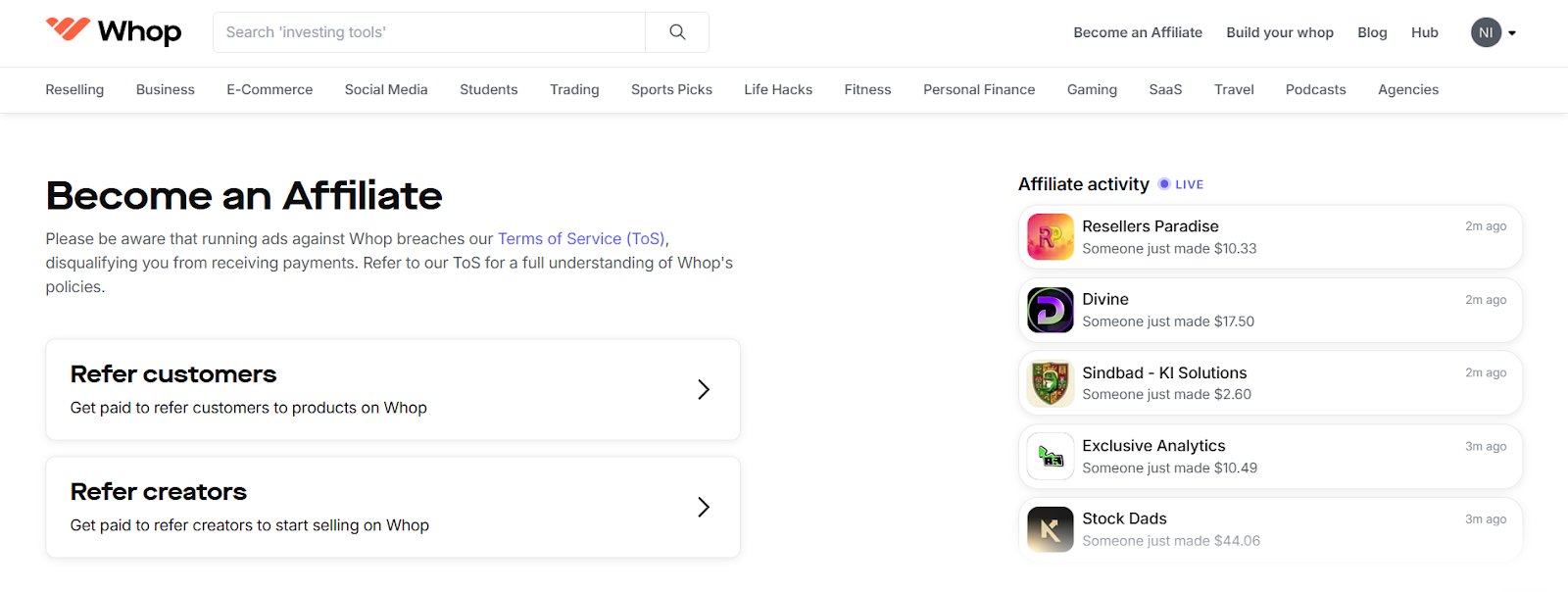Select the Personal Finance category
Image resolution: width=1568 pixels, height=592 pixels.
pos(979,89)
